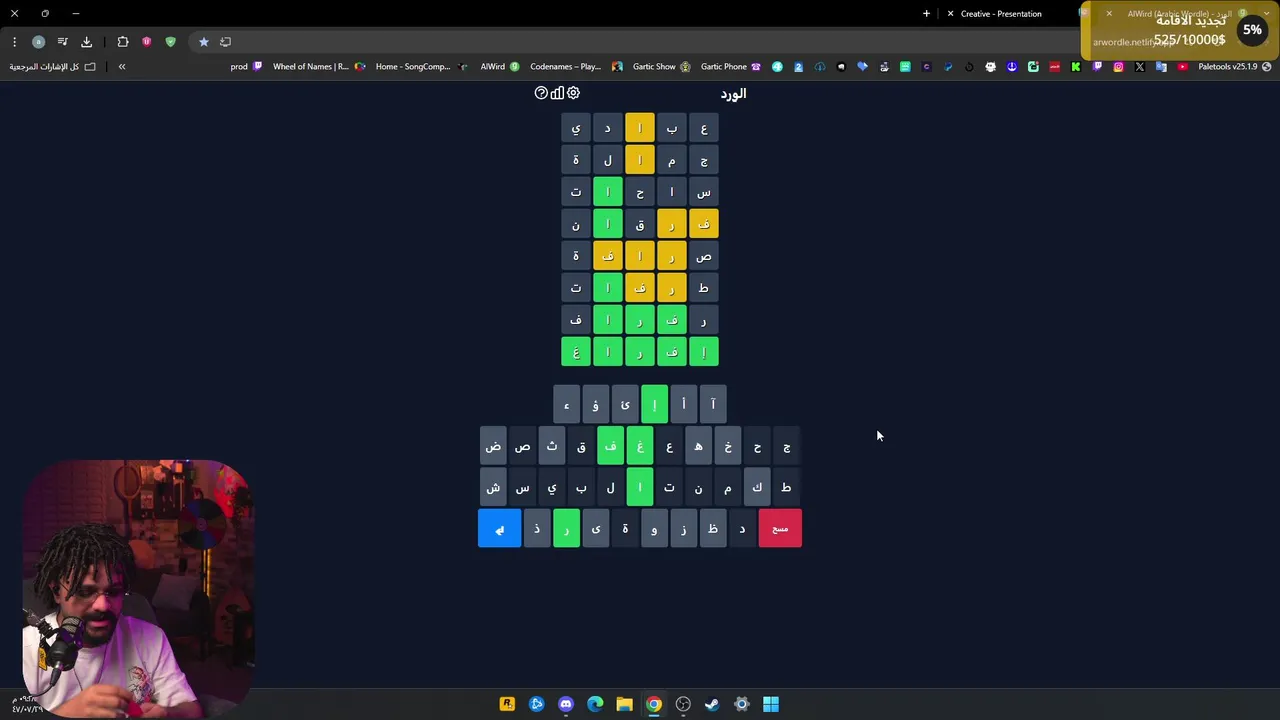Open the Chrome profile avatar
This screenshot has width=1280, height=720.
pyautogui.click(x=38, y=42)
